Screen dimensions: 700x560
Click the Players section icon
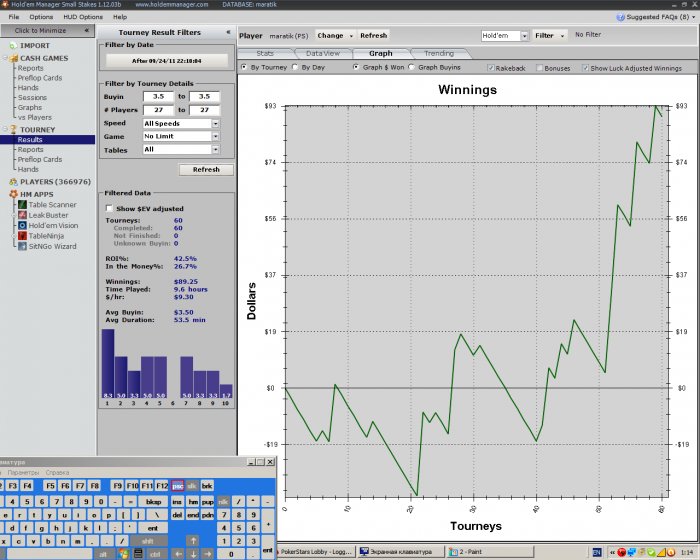(12, 182)
